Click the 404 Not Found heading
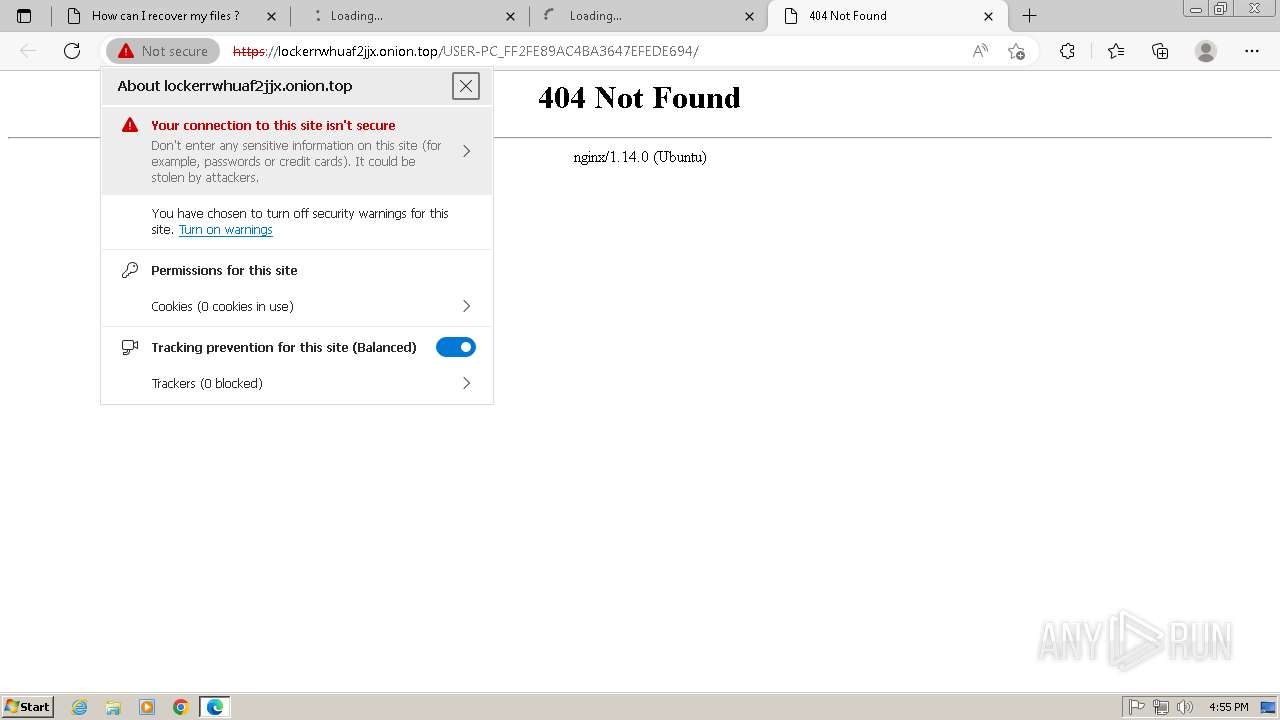This screenshot has width=1280, height=720. (x=639, y=98)
